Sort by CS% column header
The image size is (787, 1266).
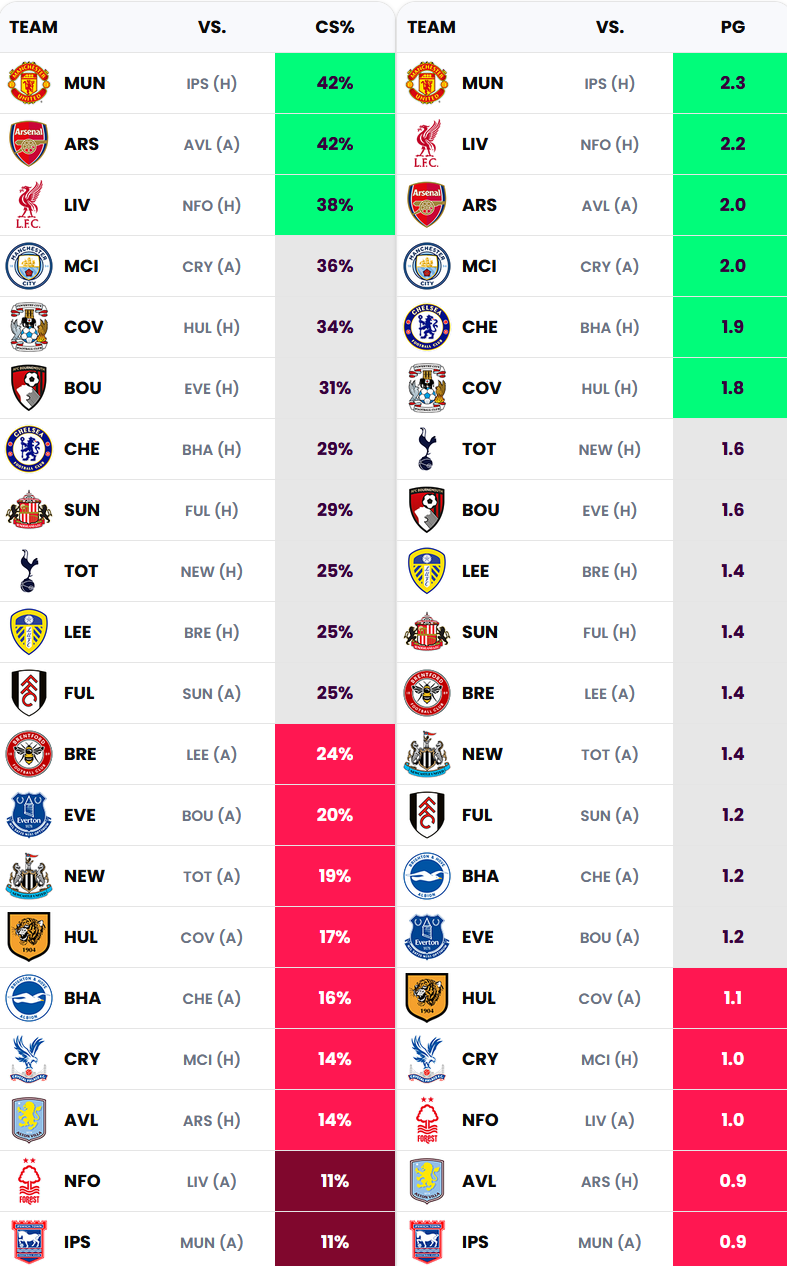pyautogui.click(x=335, y=27)
